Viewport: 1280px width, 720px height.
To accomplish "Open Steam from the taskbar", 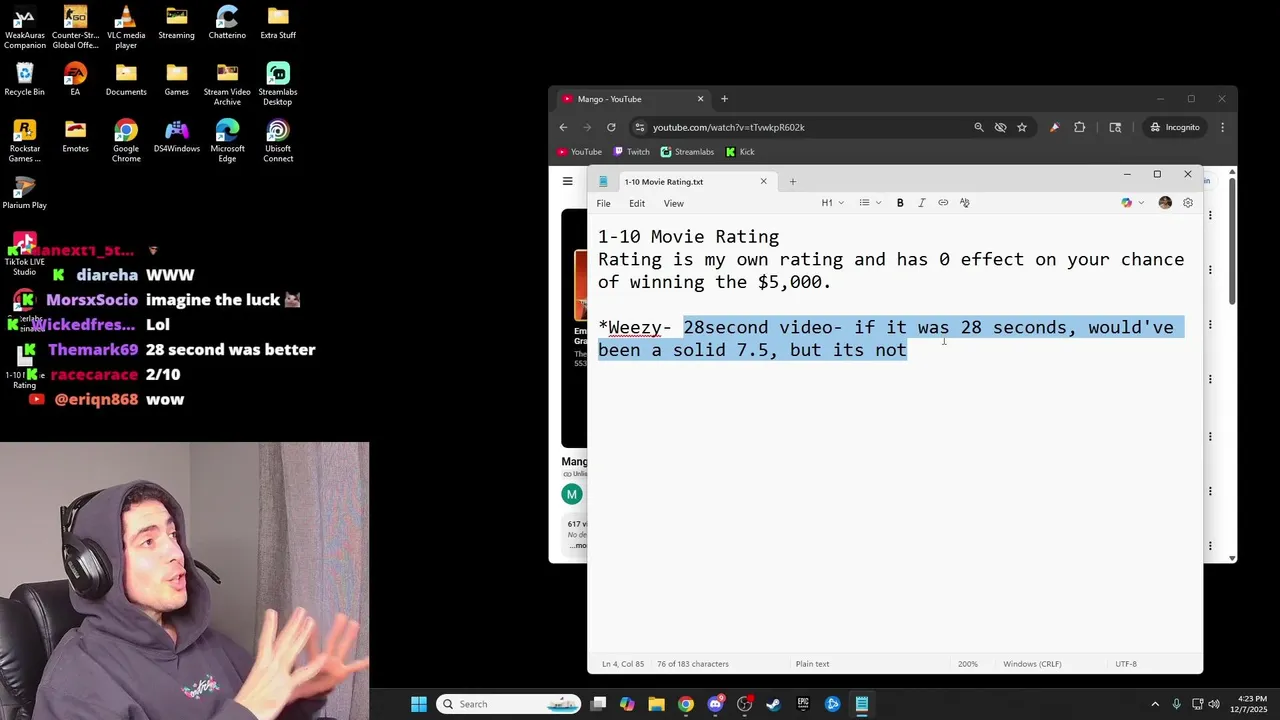I will point(773,704).
